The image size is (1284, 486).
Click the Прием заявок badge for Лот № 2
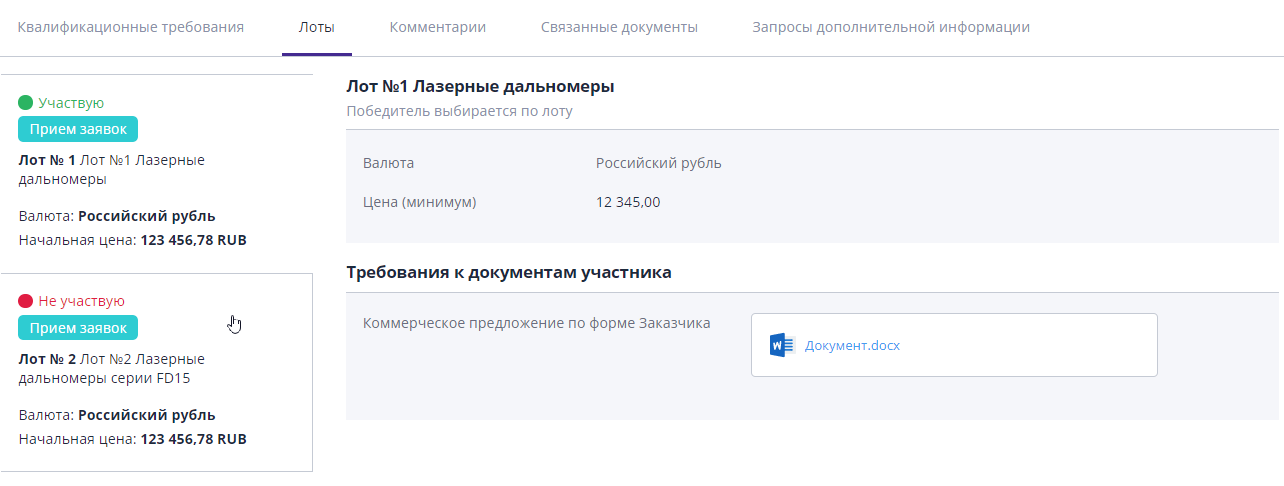point(78,327)
